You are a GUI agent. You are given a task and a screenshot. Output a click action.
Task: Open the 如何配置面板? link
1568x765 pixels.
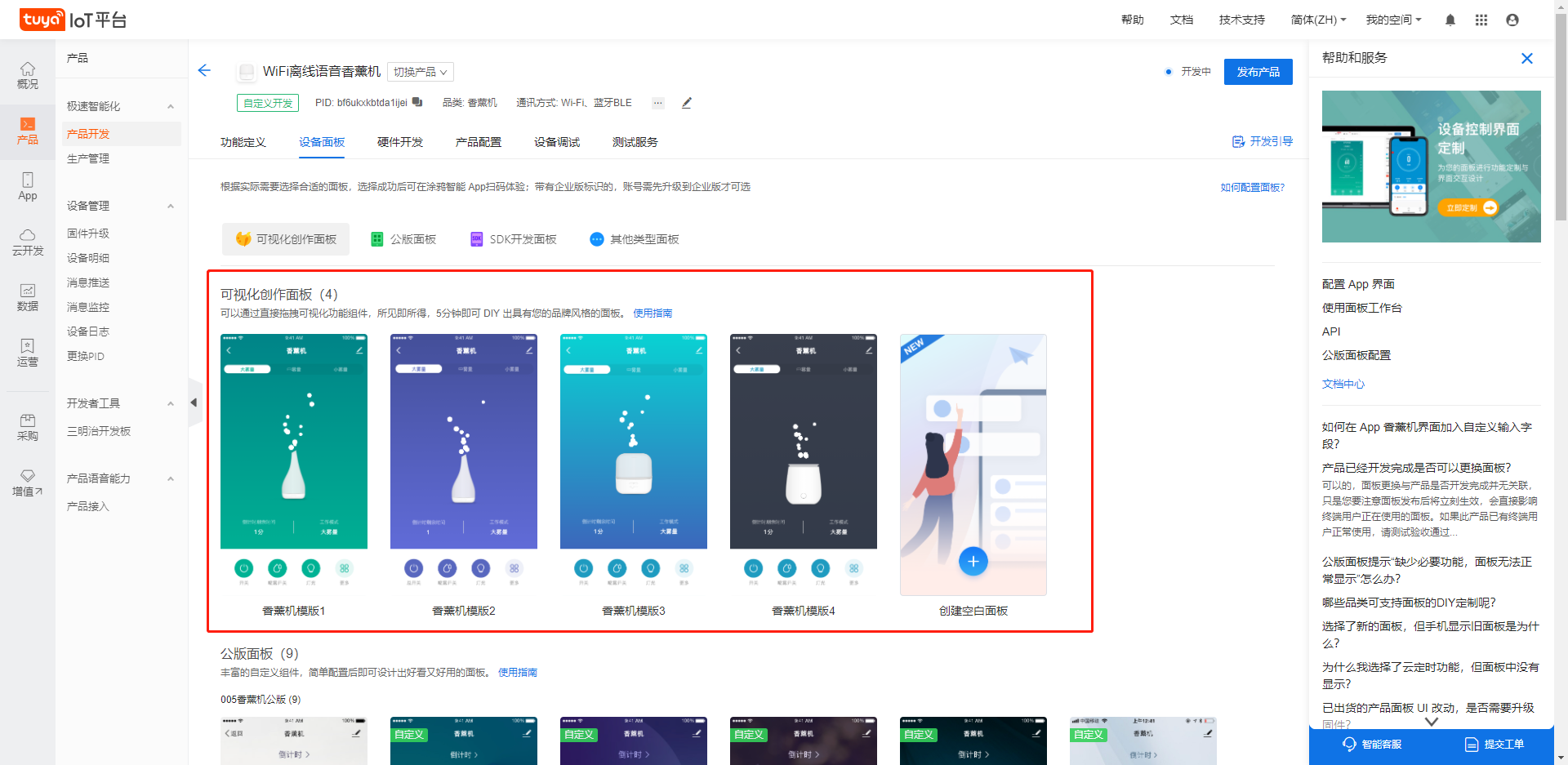tap(1253, 187)
